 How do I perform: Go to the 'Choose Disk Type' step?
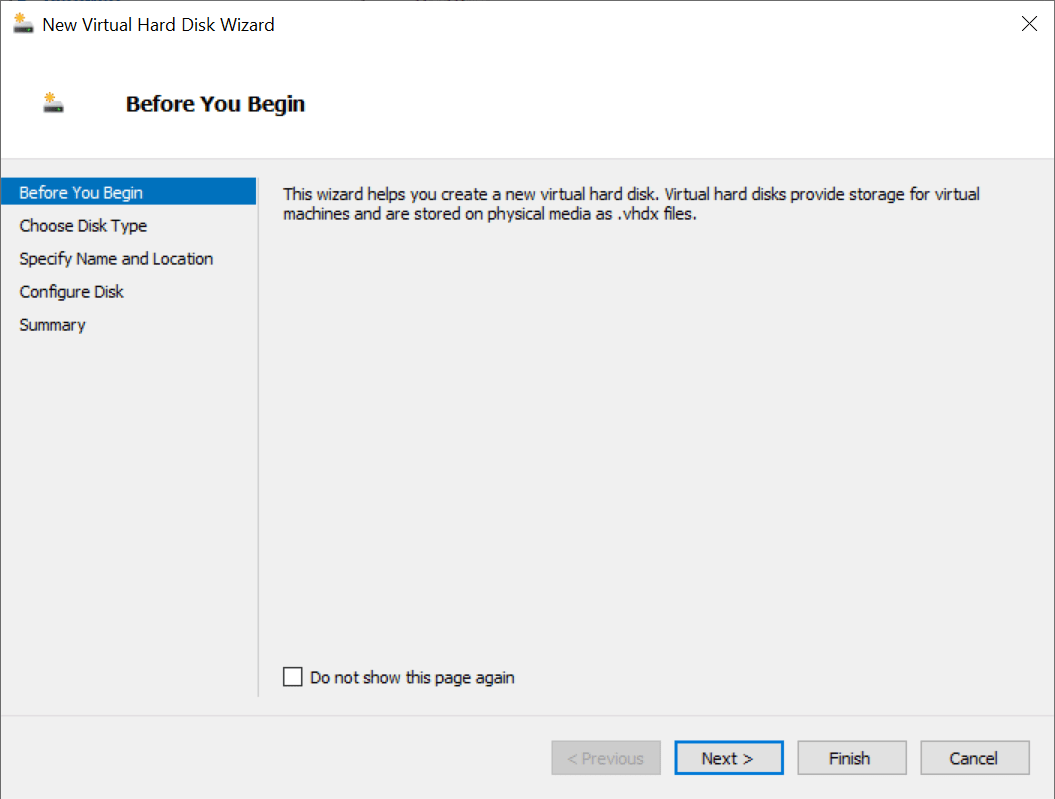click(83, 225)
